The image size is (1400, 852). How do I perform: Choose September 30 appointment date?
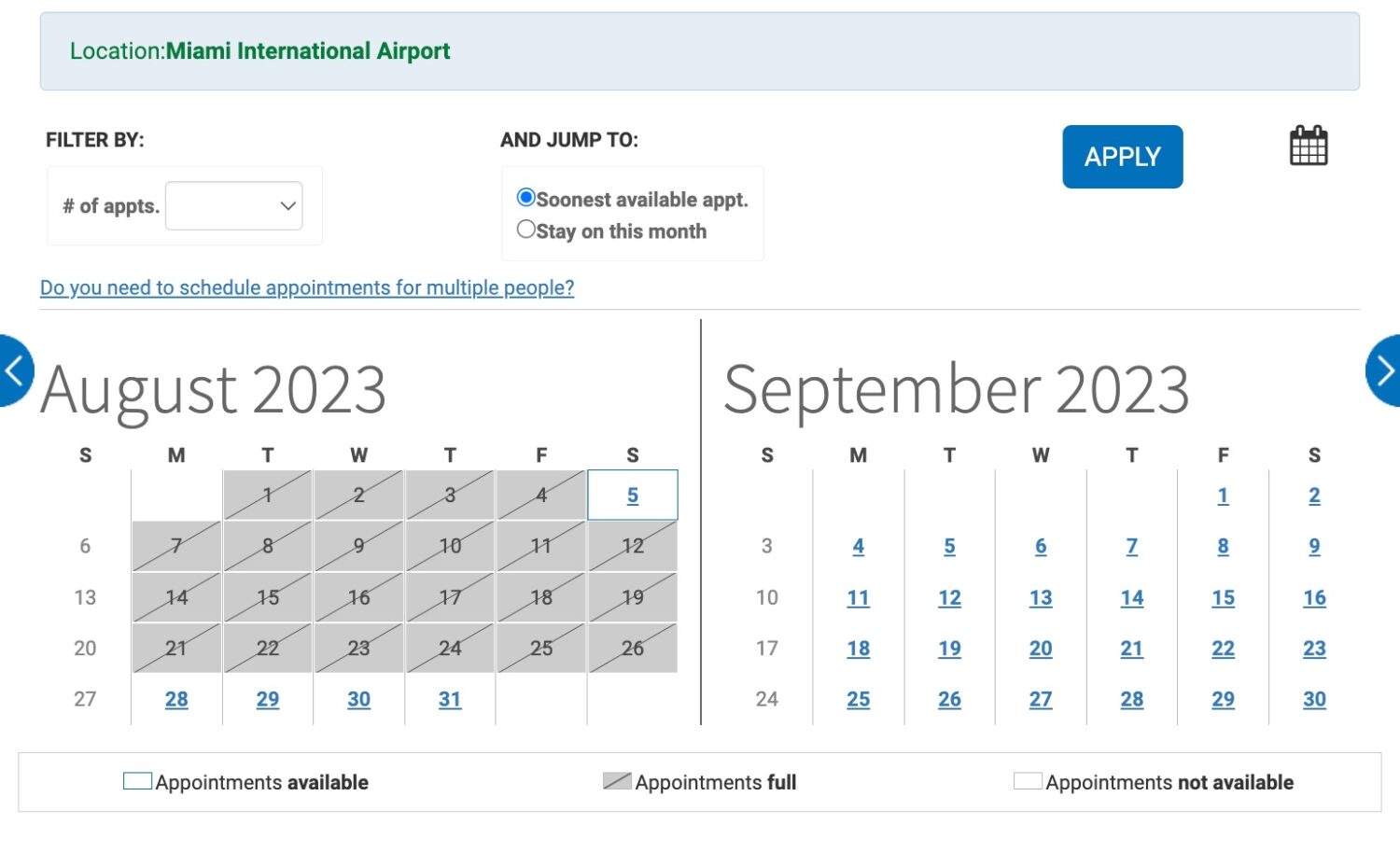coord(1314,699)
